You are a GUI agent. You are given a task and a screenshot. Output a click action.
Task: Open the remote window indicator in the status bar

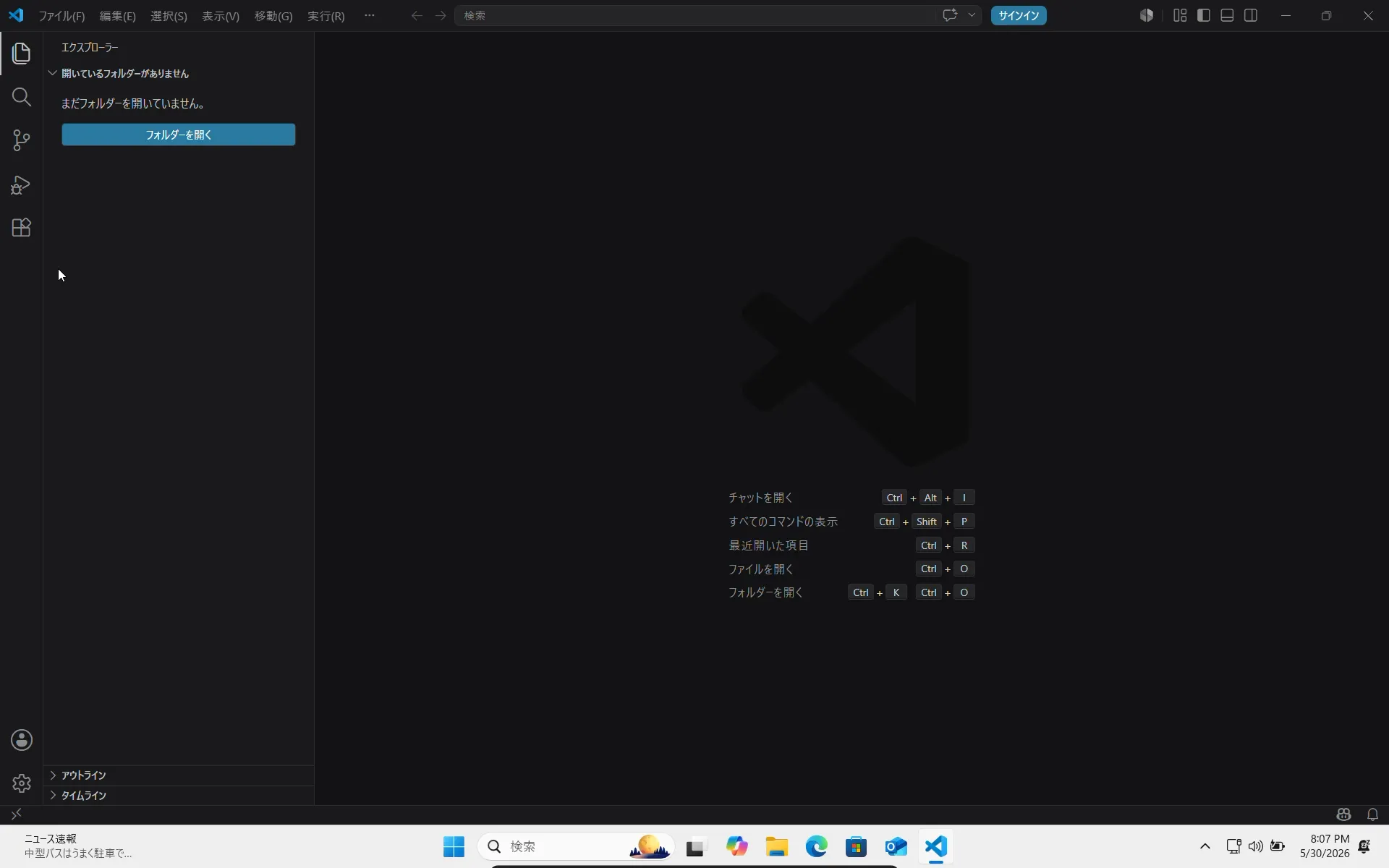(x=16, y=814)
